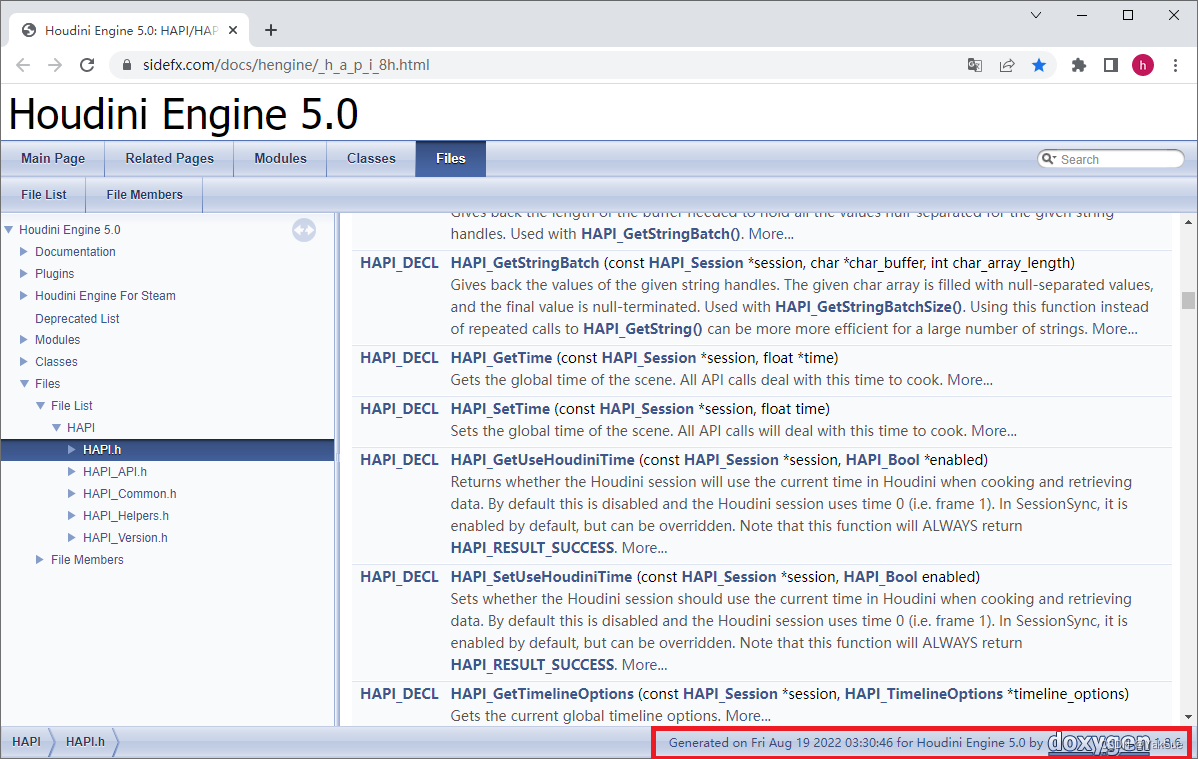The width and height of the screenshot is (1198, 759).
Task: Click the vertical scrollbar thumb
Action: pos(1188,300)
